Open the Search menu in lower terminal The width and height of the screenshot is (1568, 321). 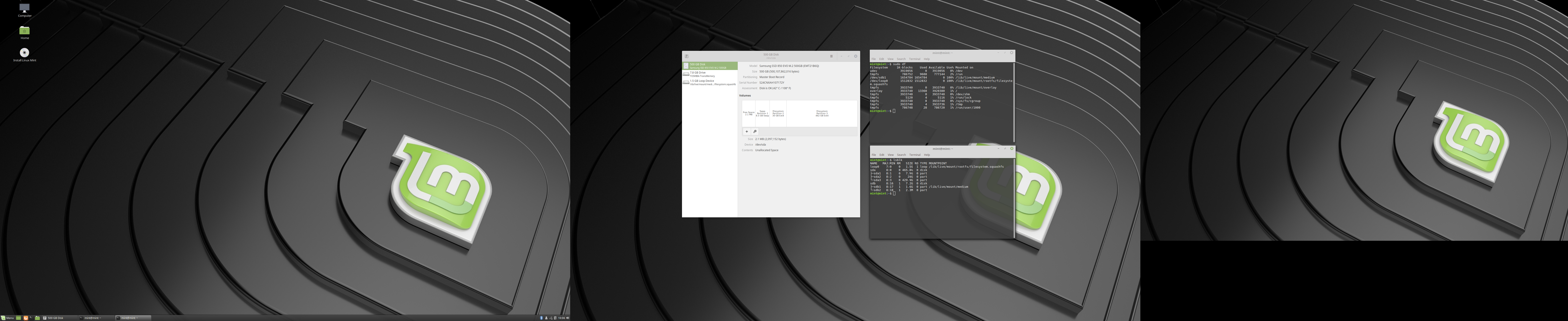[901, 155]
